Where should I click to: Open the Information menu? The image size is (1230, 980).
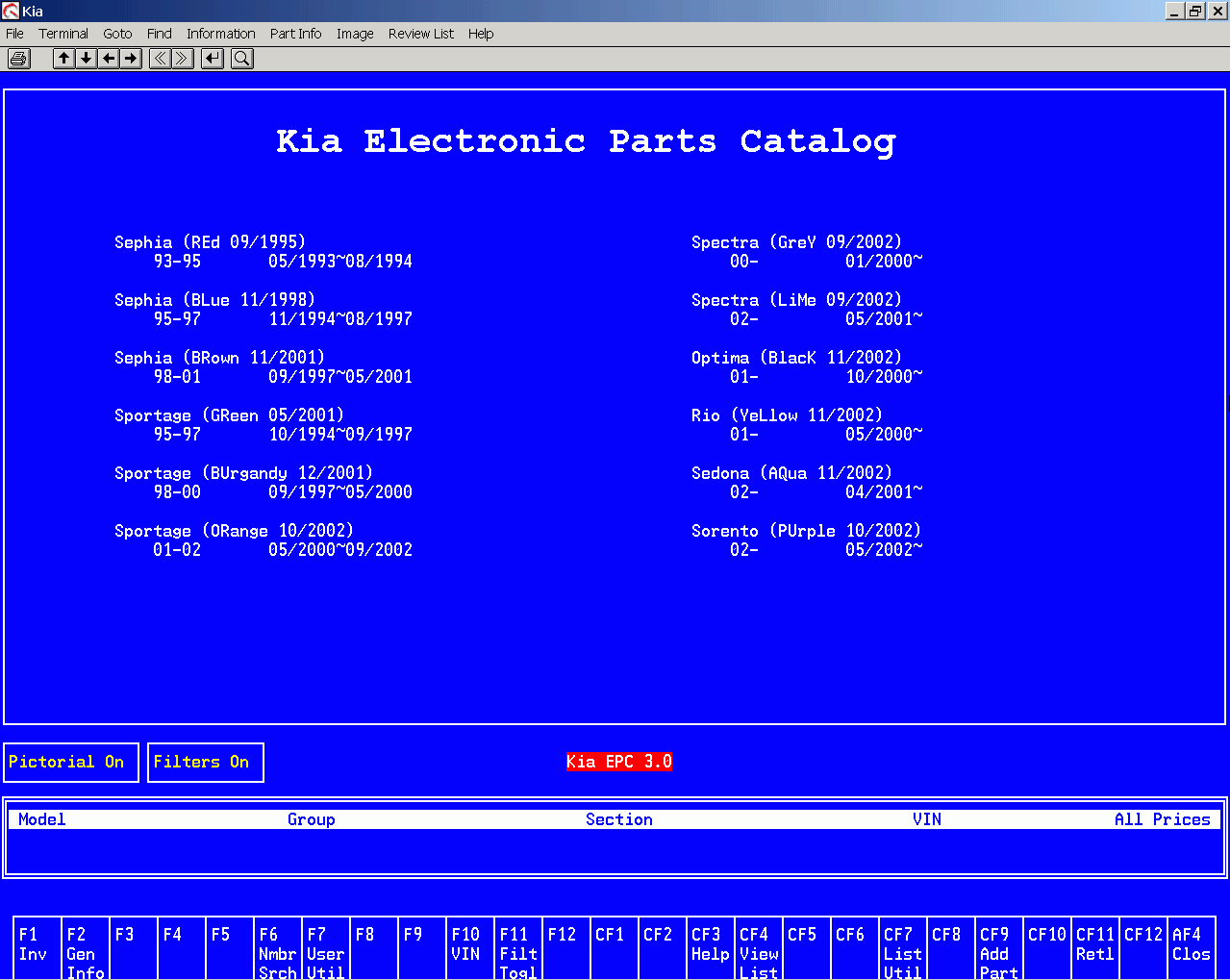point(221,34)
